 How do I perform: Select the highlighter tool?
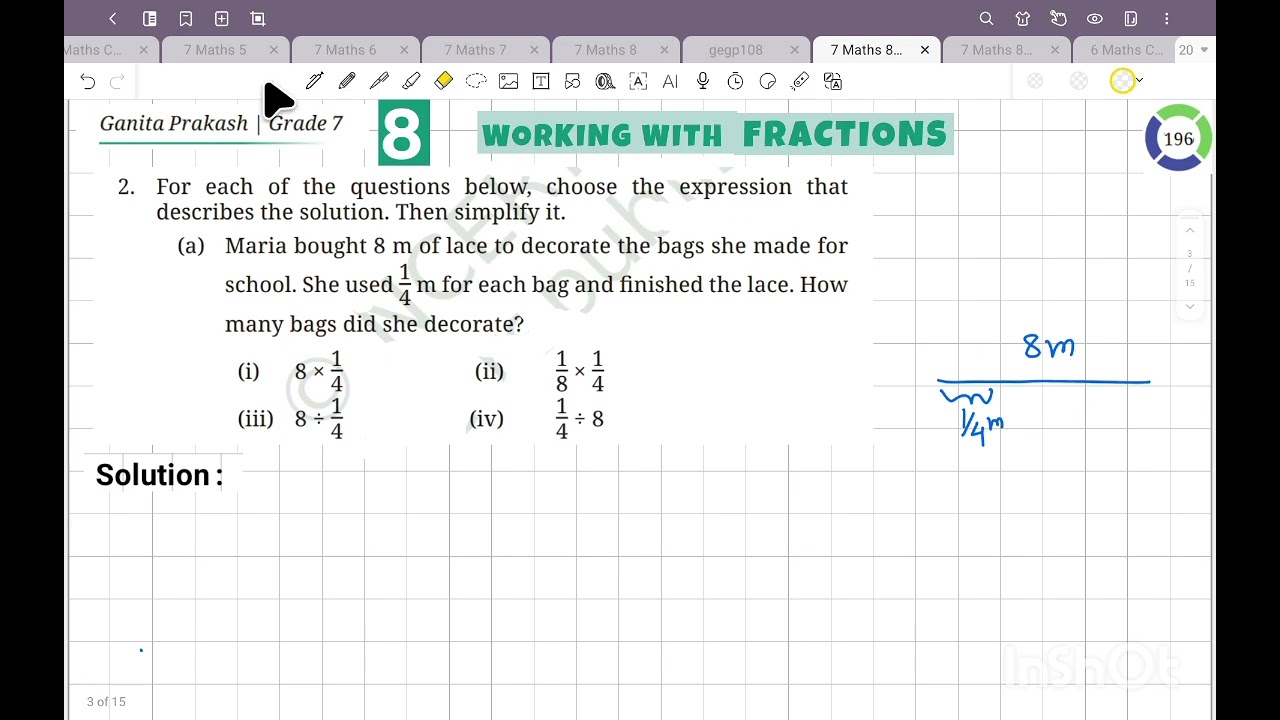coord(411,81)
